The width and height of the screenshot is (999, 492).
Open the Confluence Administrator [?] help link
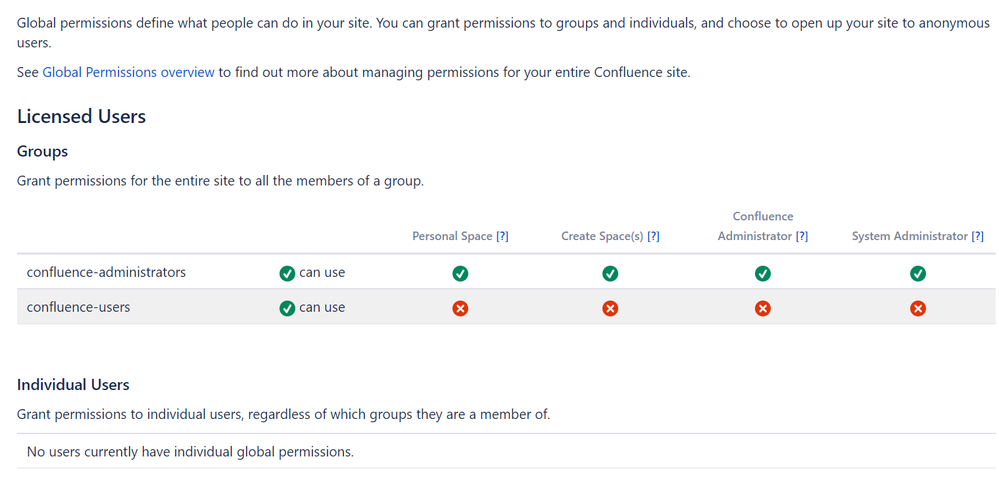click(801, 236)
